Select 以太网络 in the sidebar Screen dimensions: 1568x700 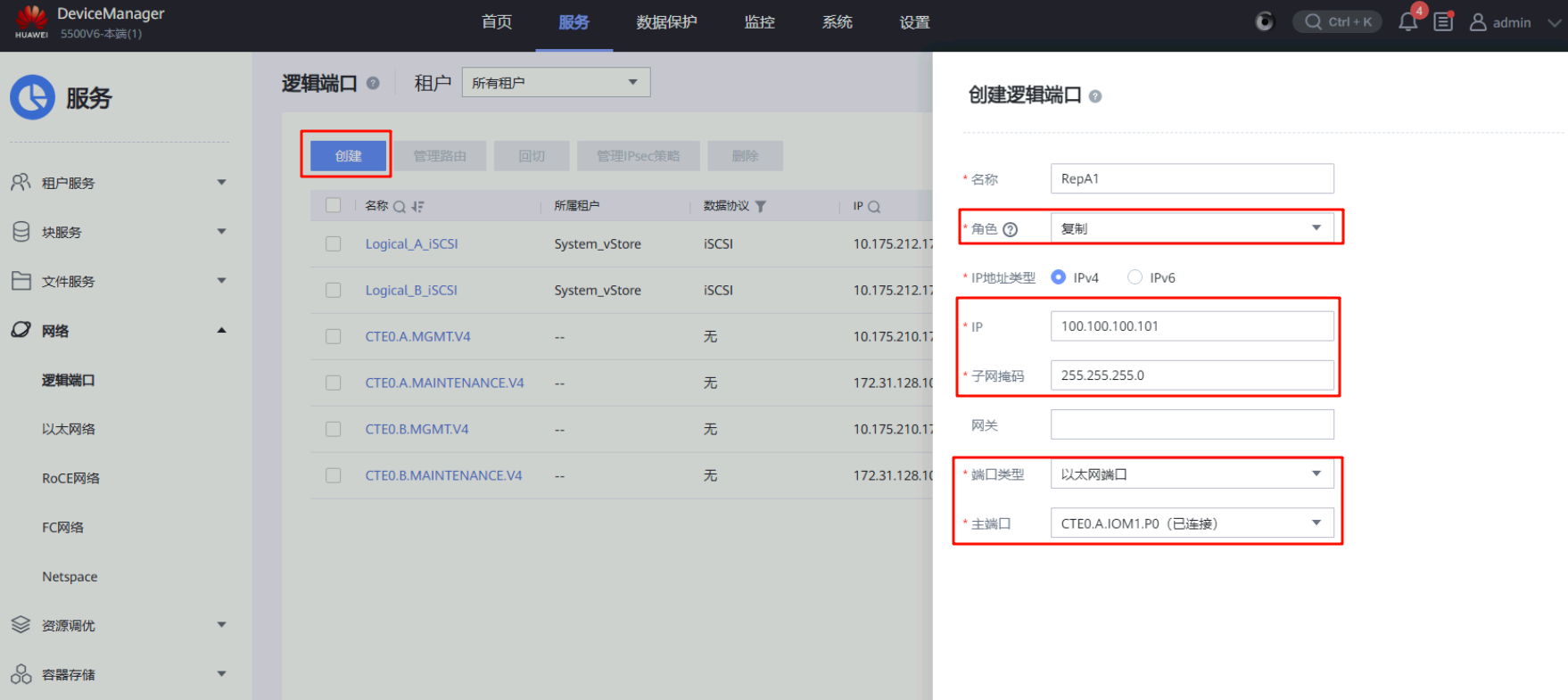pyautogui.click(x=69, y=429)
